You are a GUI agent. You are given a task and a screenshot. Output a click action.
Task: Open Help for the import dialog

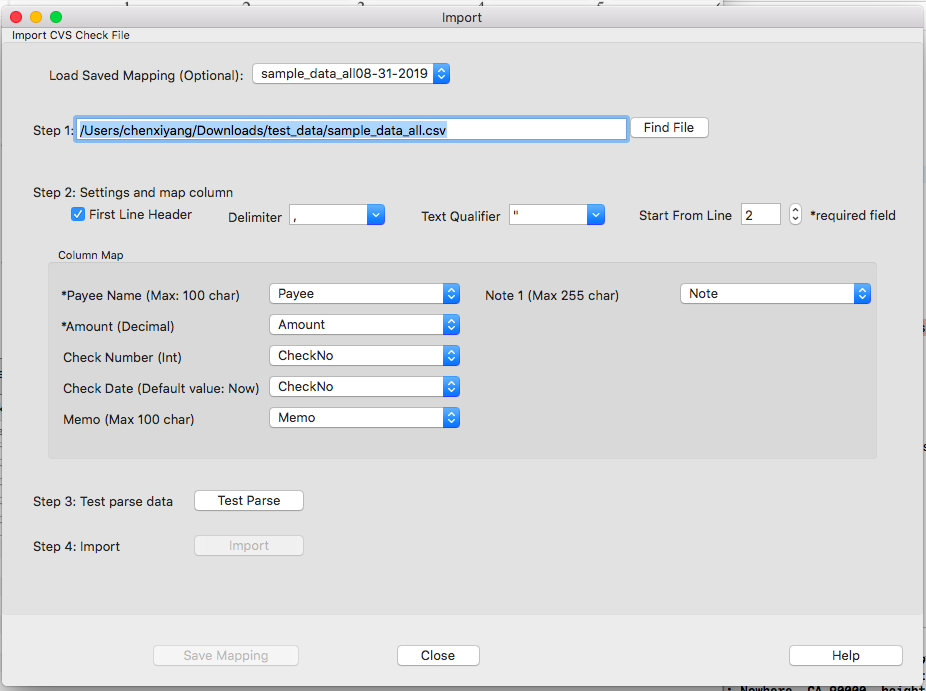coord(845,656)
